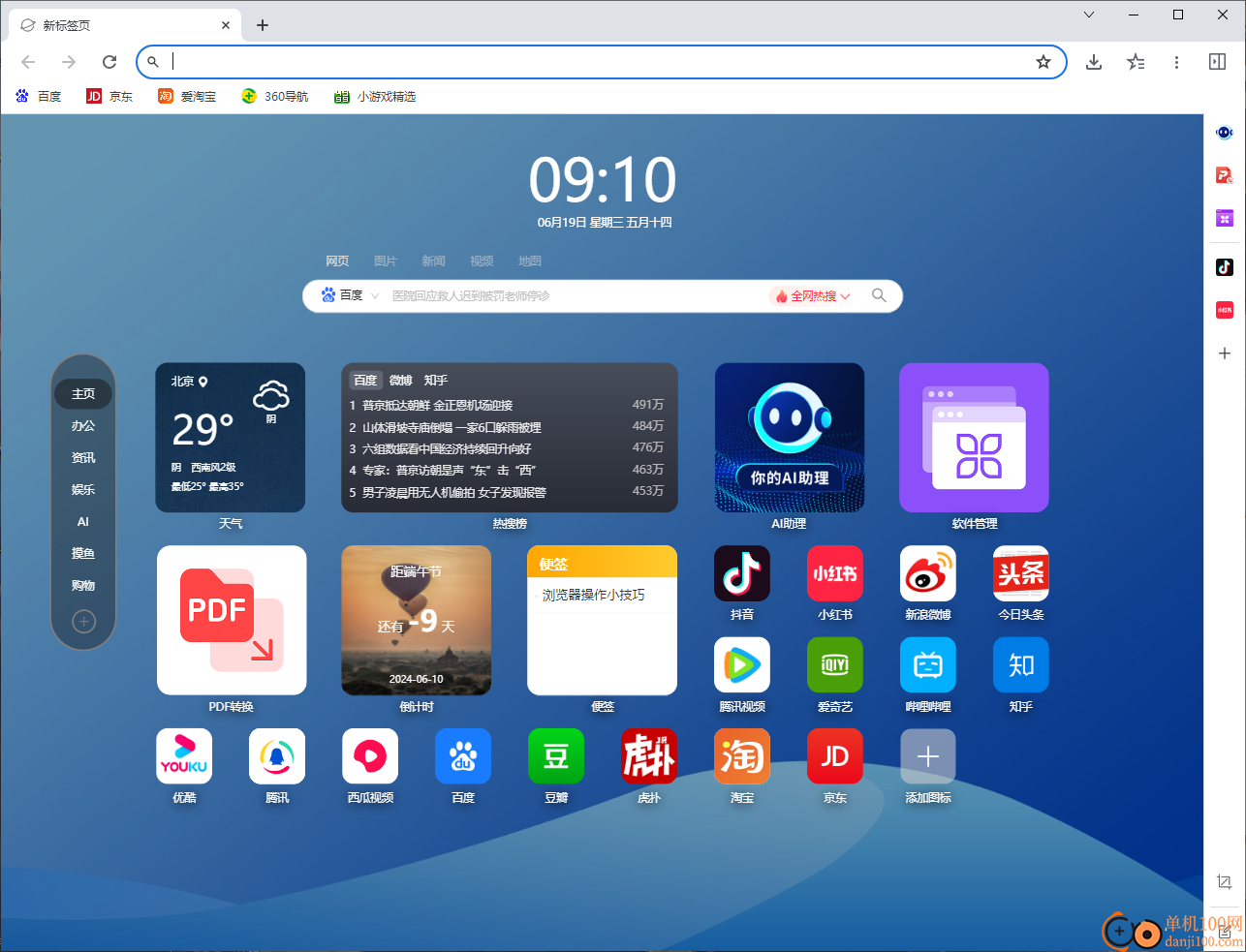Open 360导航 bookmark
Screen dimensions: 1246x952
[274, 96]
